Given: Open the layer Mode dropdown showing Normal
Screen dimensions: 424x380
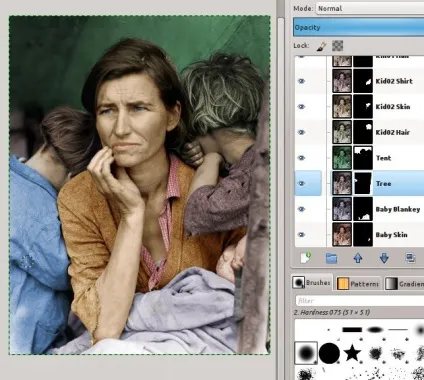Looking at the screenshot, I should (370, 8).
